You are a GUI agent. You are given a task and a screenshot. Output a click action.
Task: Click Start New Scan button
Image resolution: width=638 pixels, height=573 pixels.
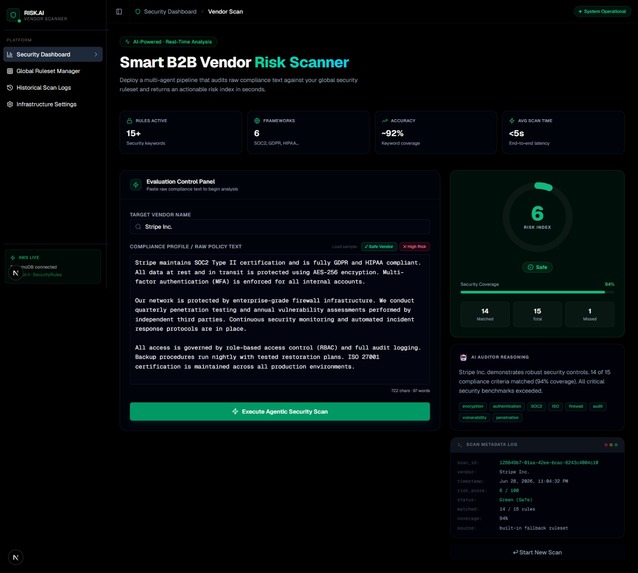tap(537, 552)
